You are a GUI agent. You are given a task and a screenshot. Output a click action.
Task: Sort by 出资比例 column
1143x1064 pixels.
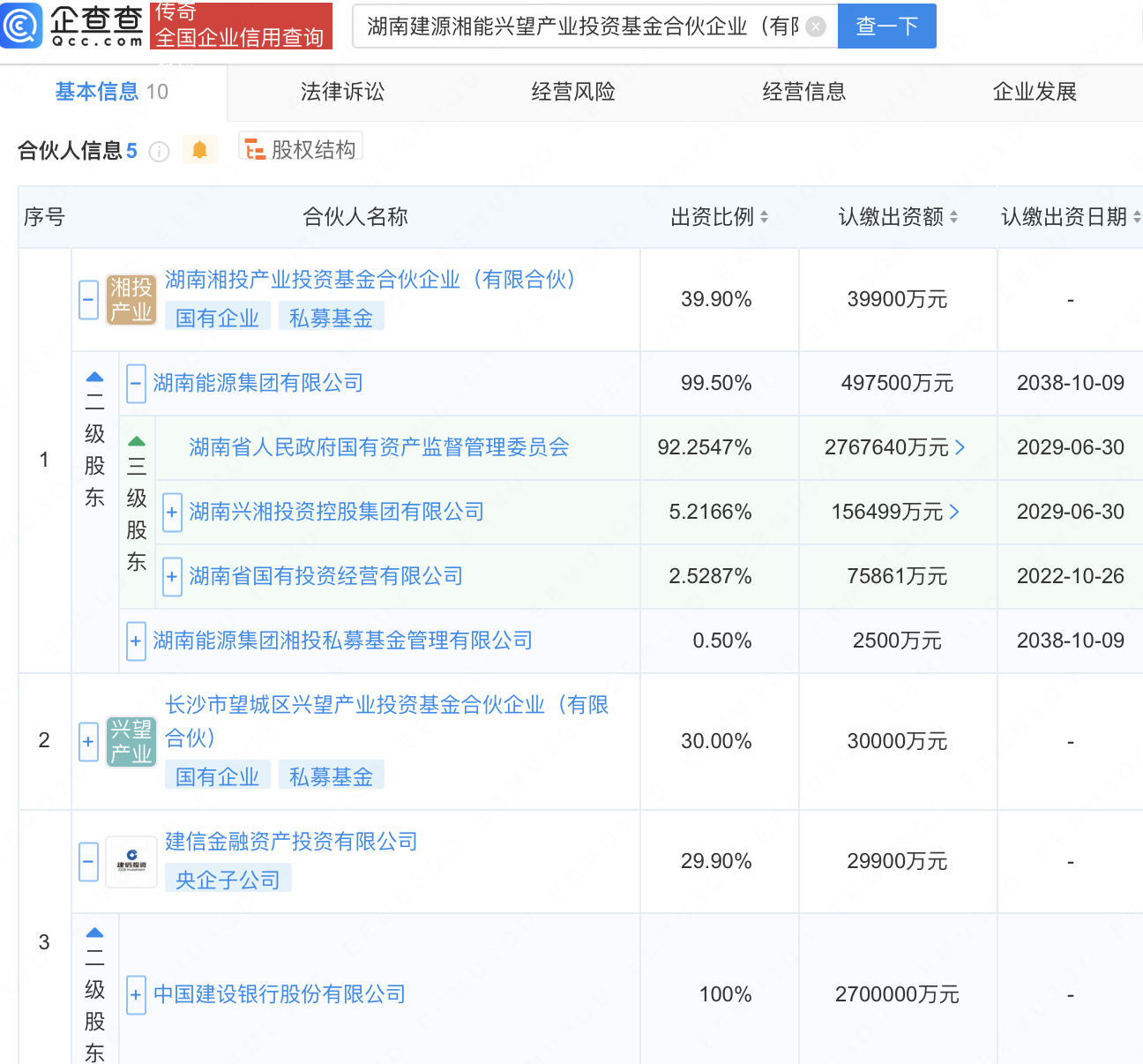pyautogui.click(x=764, y=217)
